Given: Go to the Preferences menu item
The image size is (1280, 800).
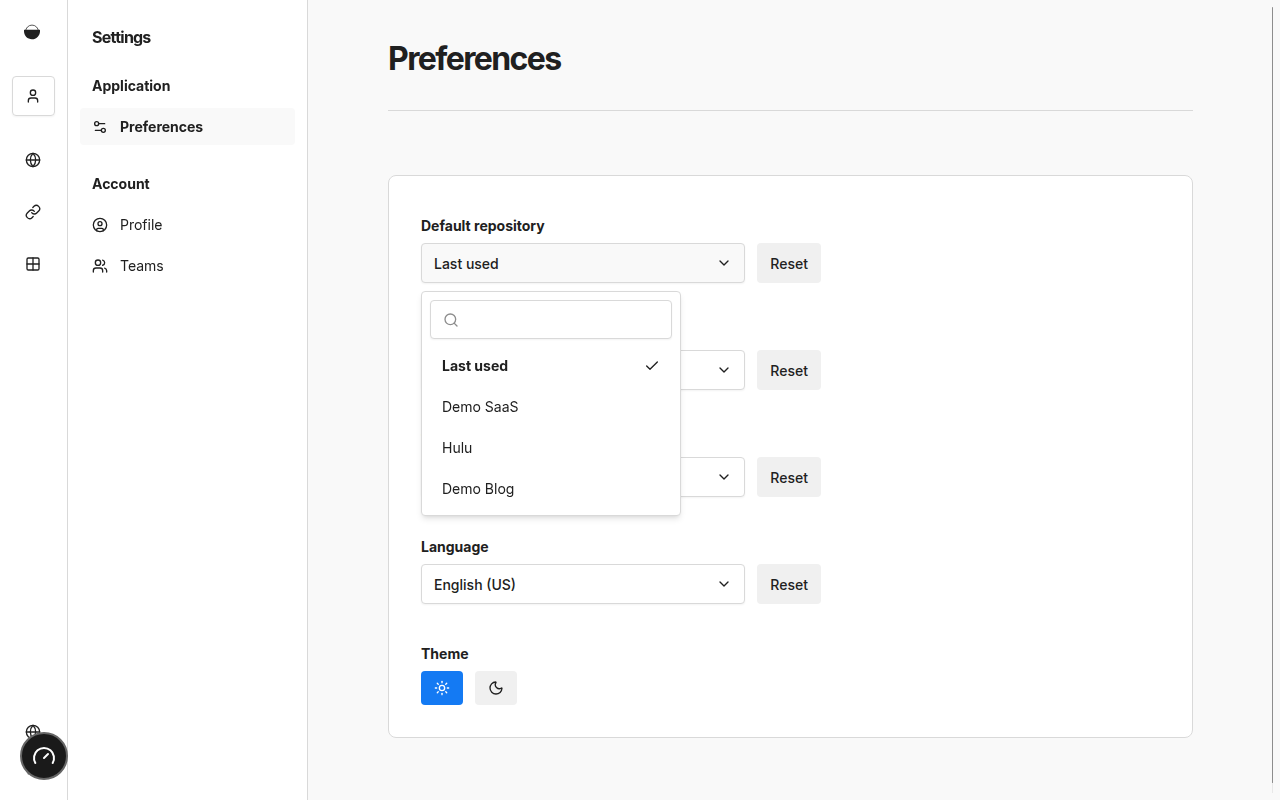Looking at the screenshot, I should pyautogui.click(x=160, y=126).
